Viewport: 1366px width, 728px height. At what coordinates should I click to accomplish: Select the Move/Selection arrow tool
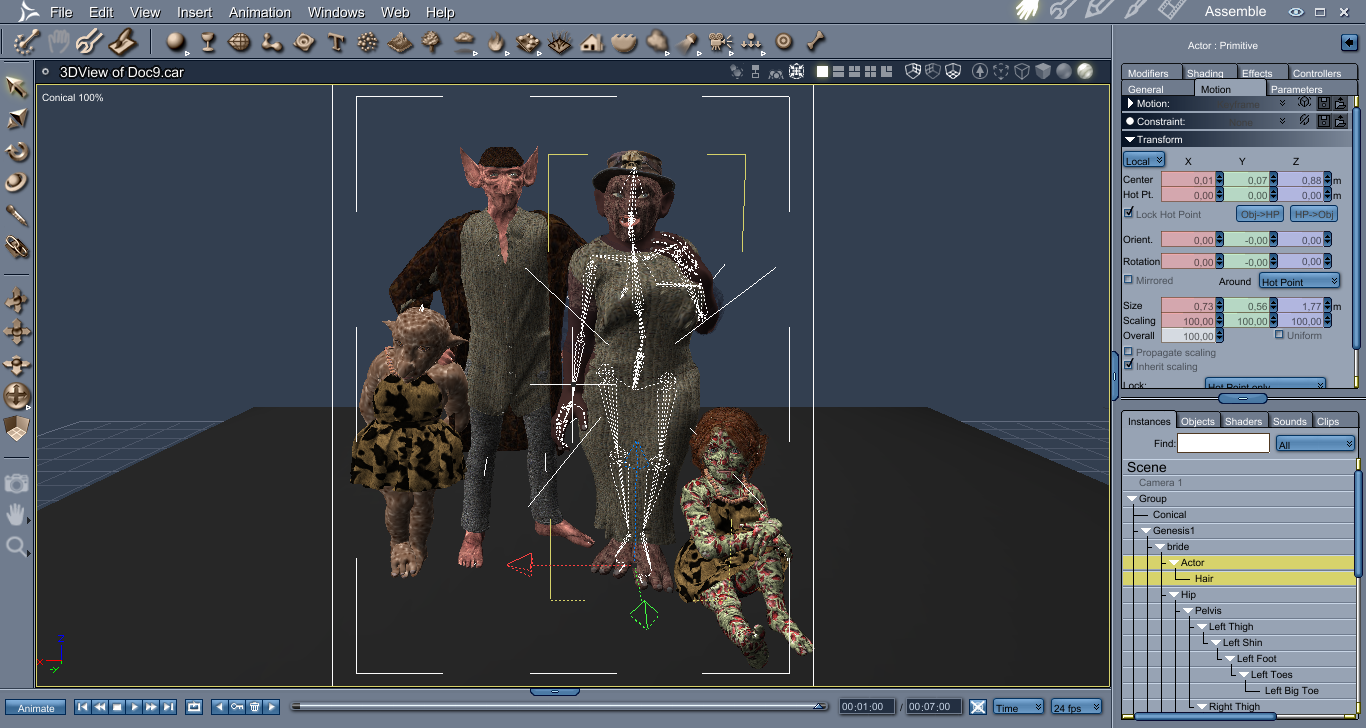[17, 86]
